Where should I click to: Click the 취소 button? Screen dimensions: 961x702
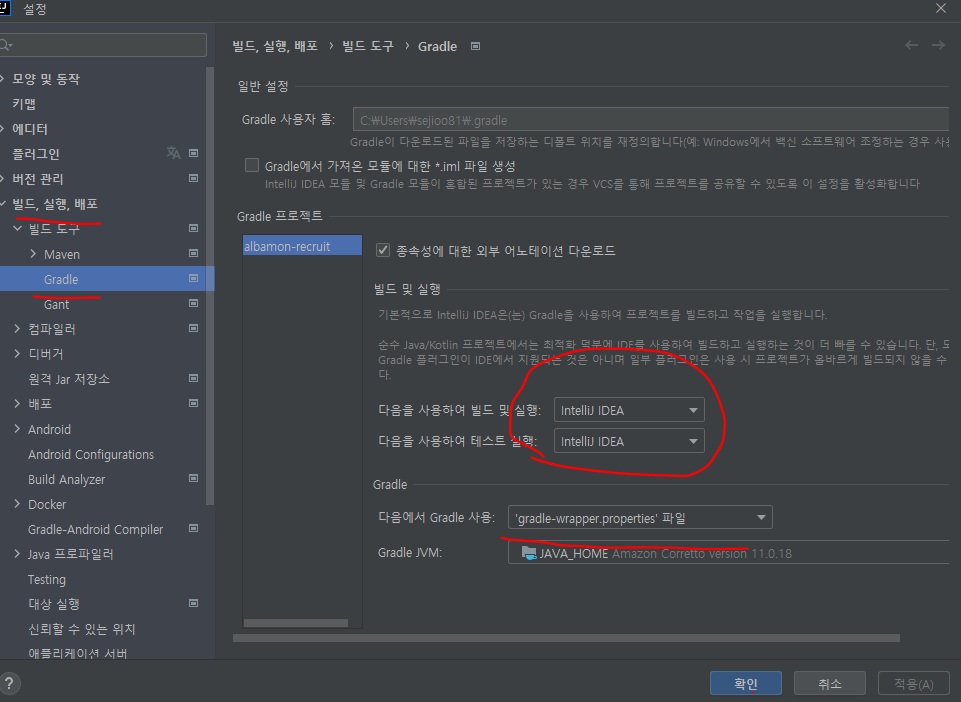[x=830, y=684]
